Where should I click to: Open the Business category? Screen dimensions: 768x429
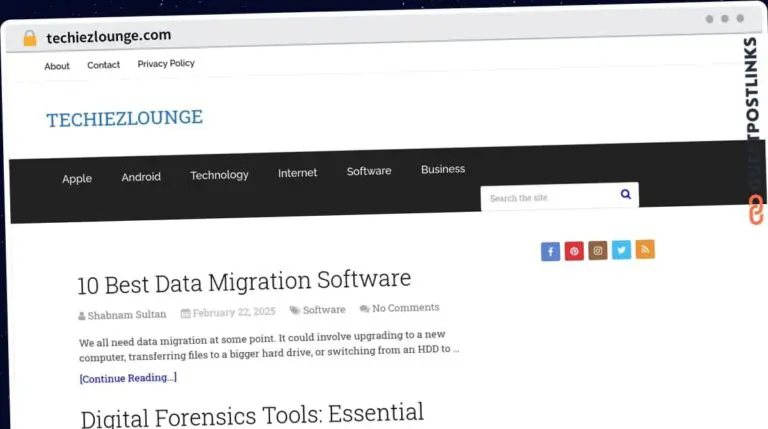pyautogui.click(x=443, y=169)
